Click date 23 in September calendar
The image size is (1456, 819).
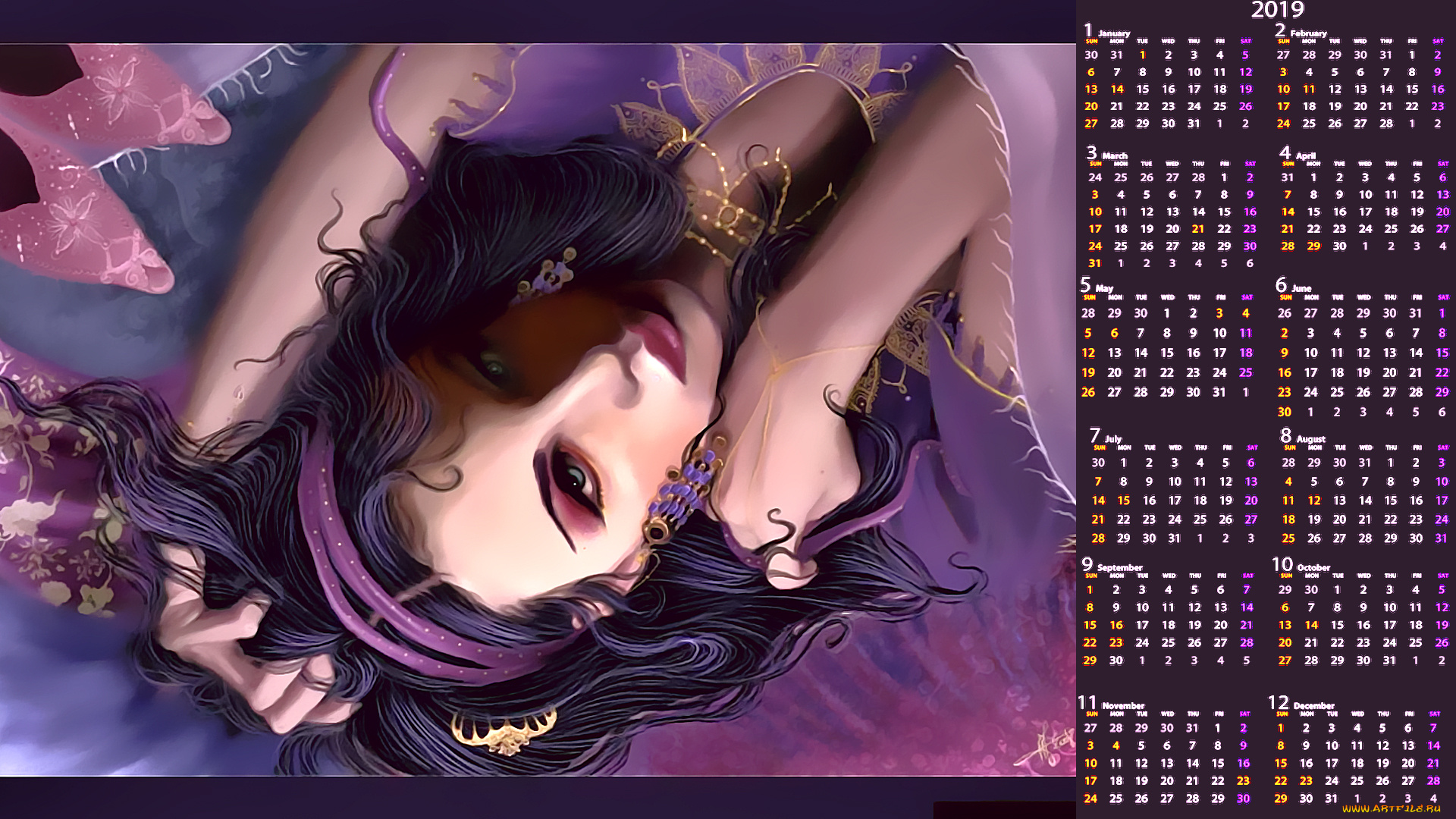click(x=1116, y=643)
